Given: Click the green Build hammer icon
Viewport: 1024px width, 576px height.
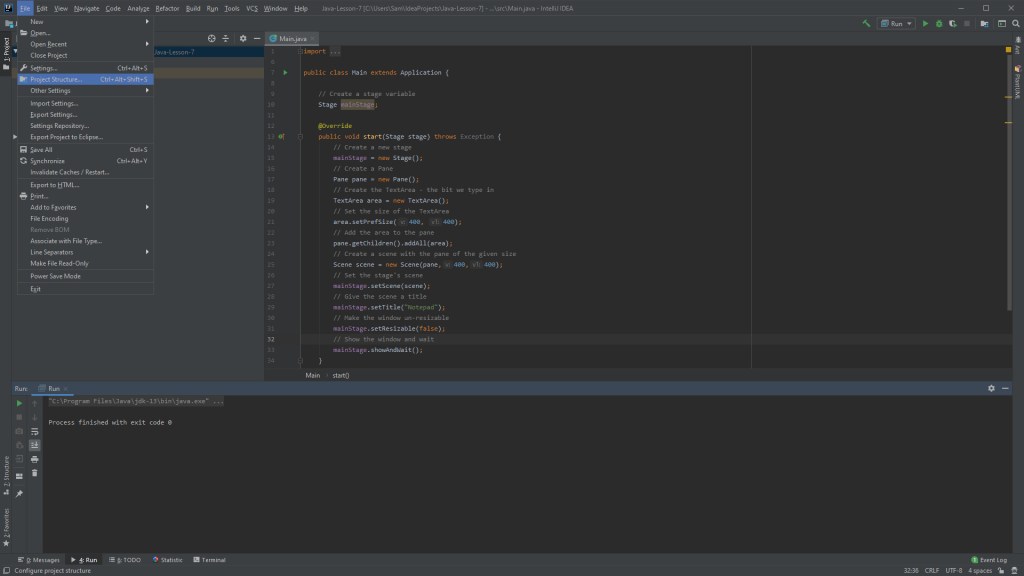Looking at the screenshot, I should point(866,23).
